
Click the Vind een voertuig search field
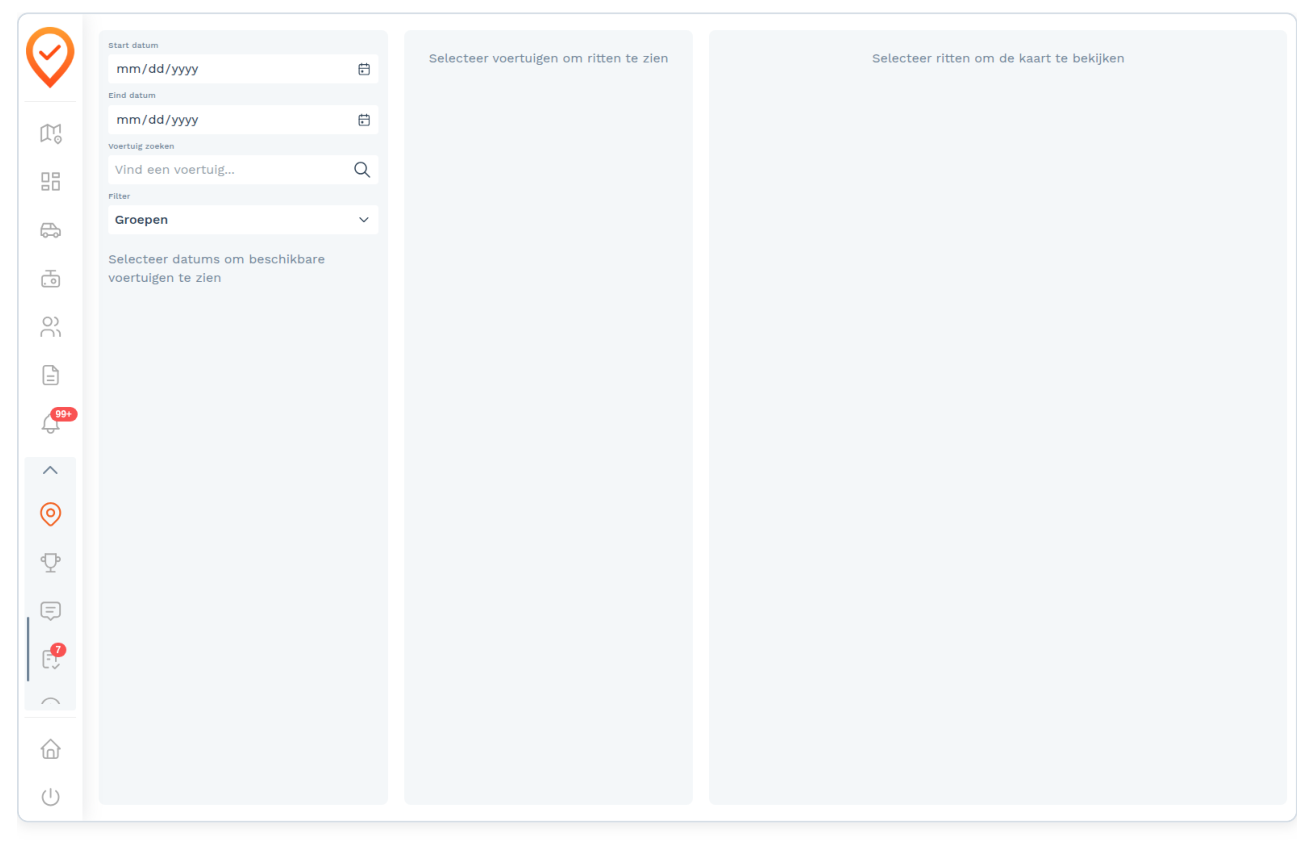243,170
